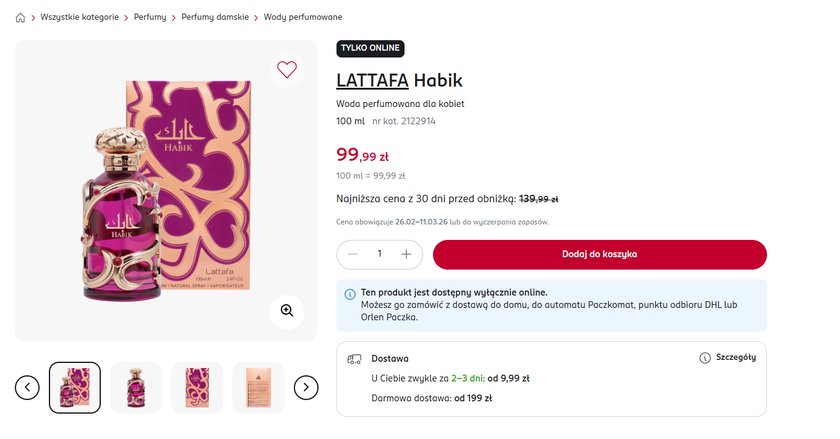Select third thumbnail showing box front

coord(197,387)
